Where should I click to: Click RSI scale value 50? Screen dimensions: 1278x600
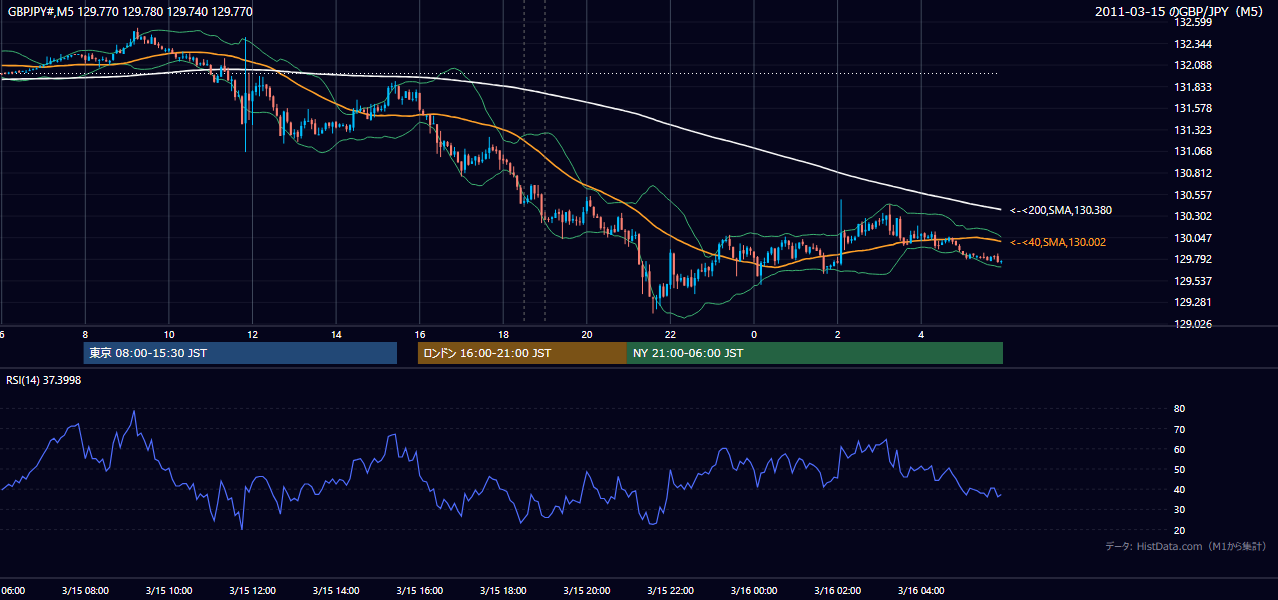tap(1180, 469)
